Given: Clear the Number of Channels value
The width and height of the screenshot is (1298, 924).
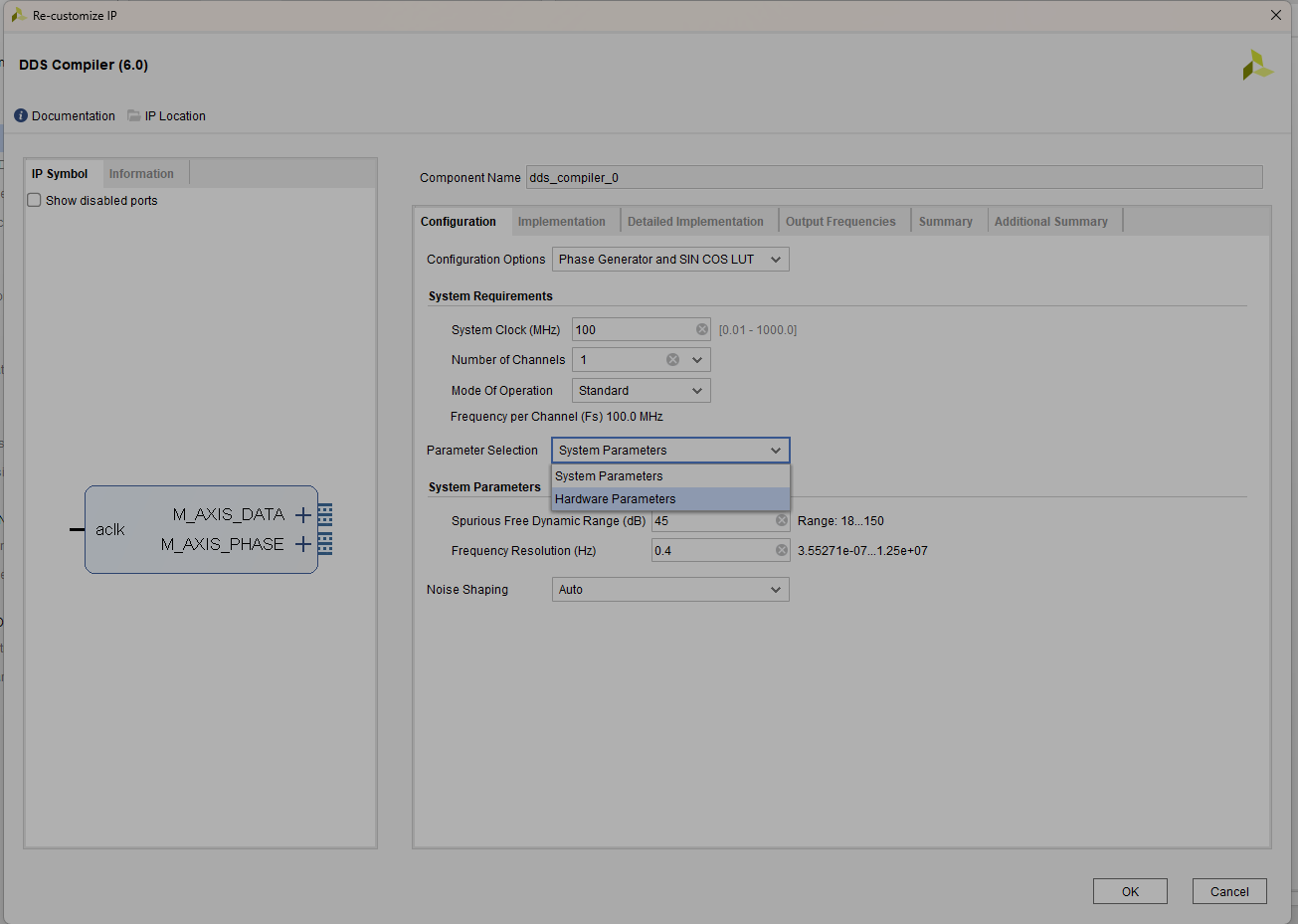Looking at the screenshot, I should click(x=672, y=360).
